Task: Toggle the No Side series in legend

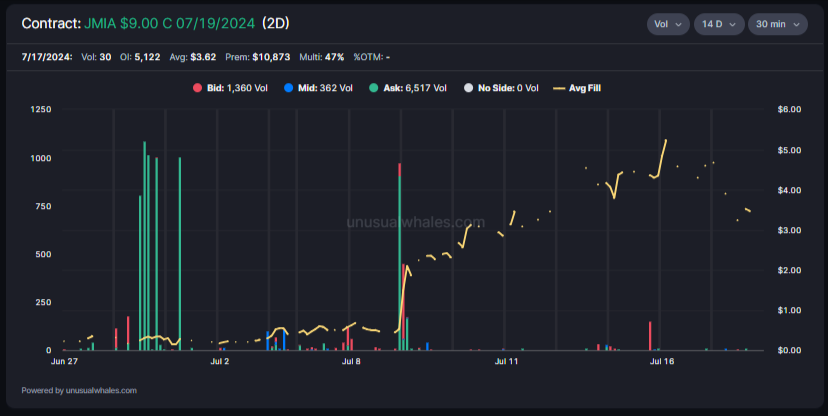Action: click(501, 88)
